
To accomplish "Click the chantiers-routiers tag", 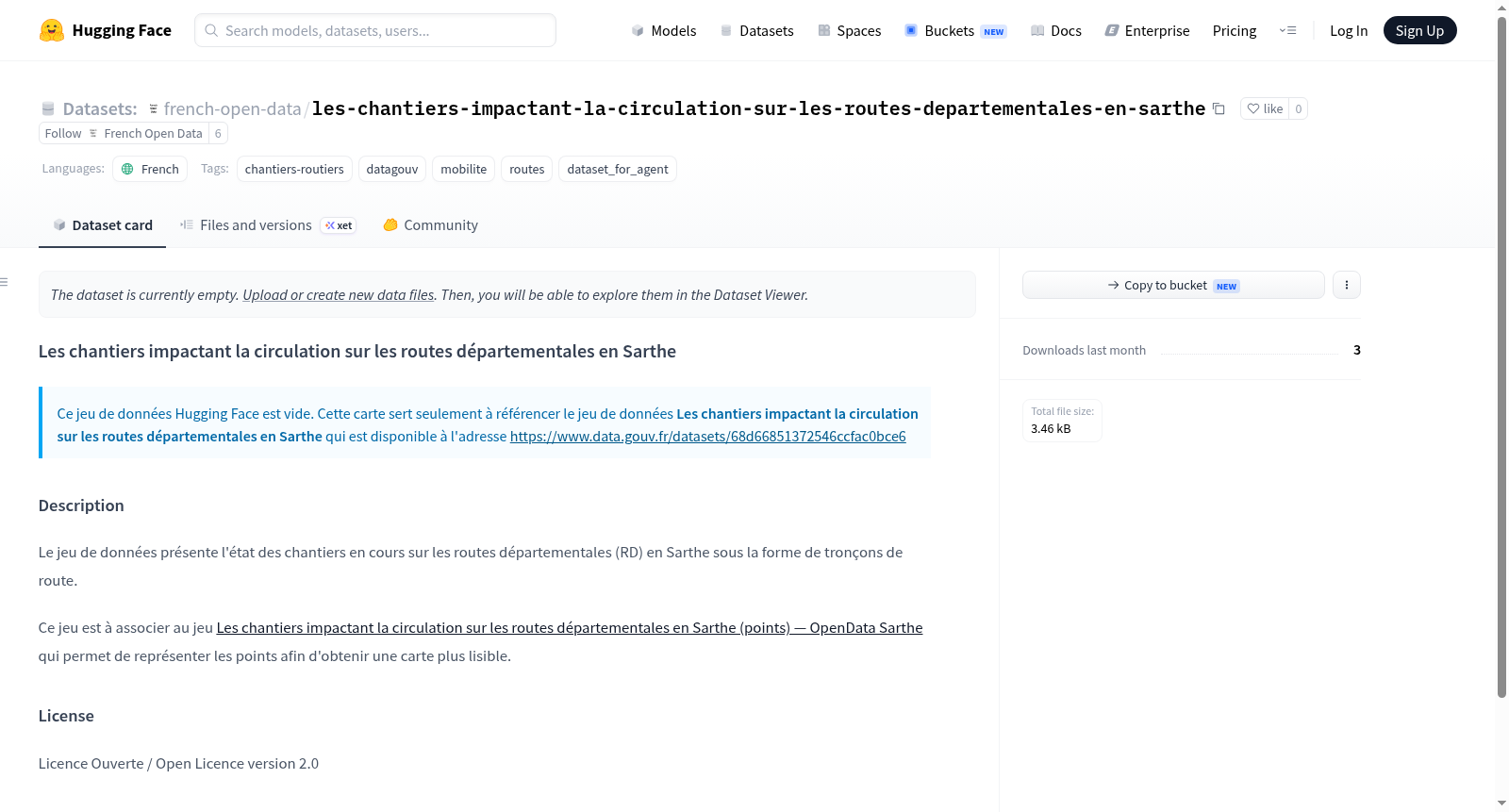I will (294, 169).
